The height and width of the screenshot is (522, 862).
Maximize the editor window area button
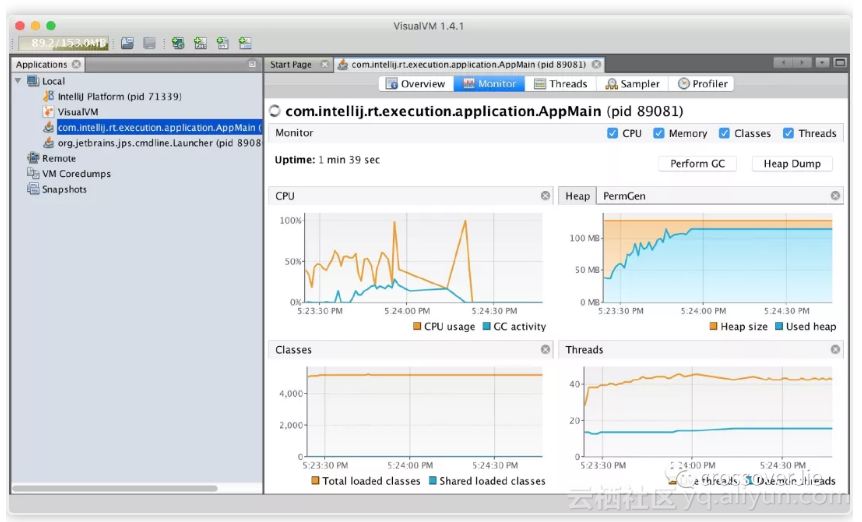point(840,63)
